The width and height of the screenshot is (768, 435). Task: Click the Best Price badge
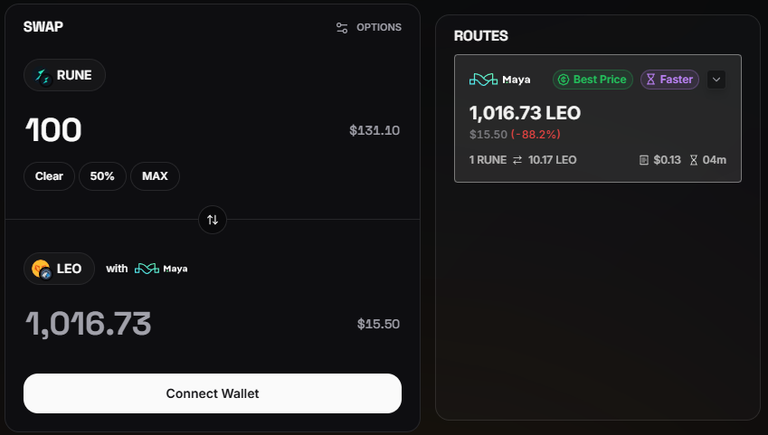tap(593, 79)
